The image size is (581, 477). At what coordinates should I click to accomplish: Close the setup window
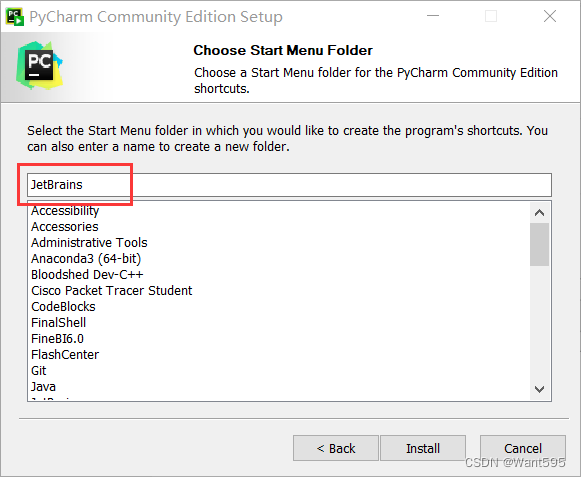tap(550, 16)
